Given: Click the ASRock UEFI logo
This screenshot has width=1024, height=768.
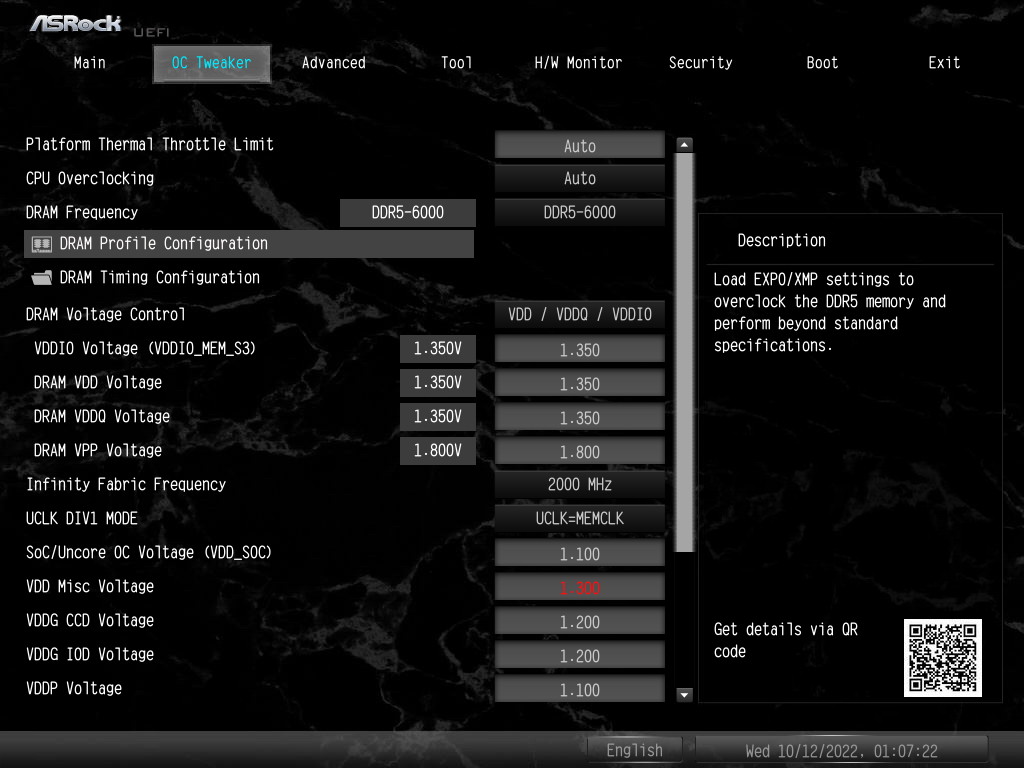Looking at the screenshot, I should 99,25.
